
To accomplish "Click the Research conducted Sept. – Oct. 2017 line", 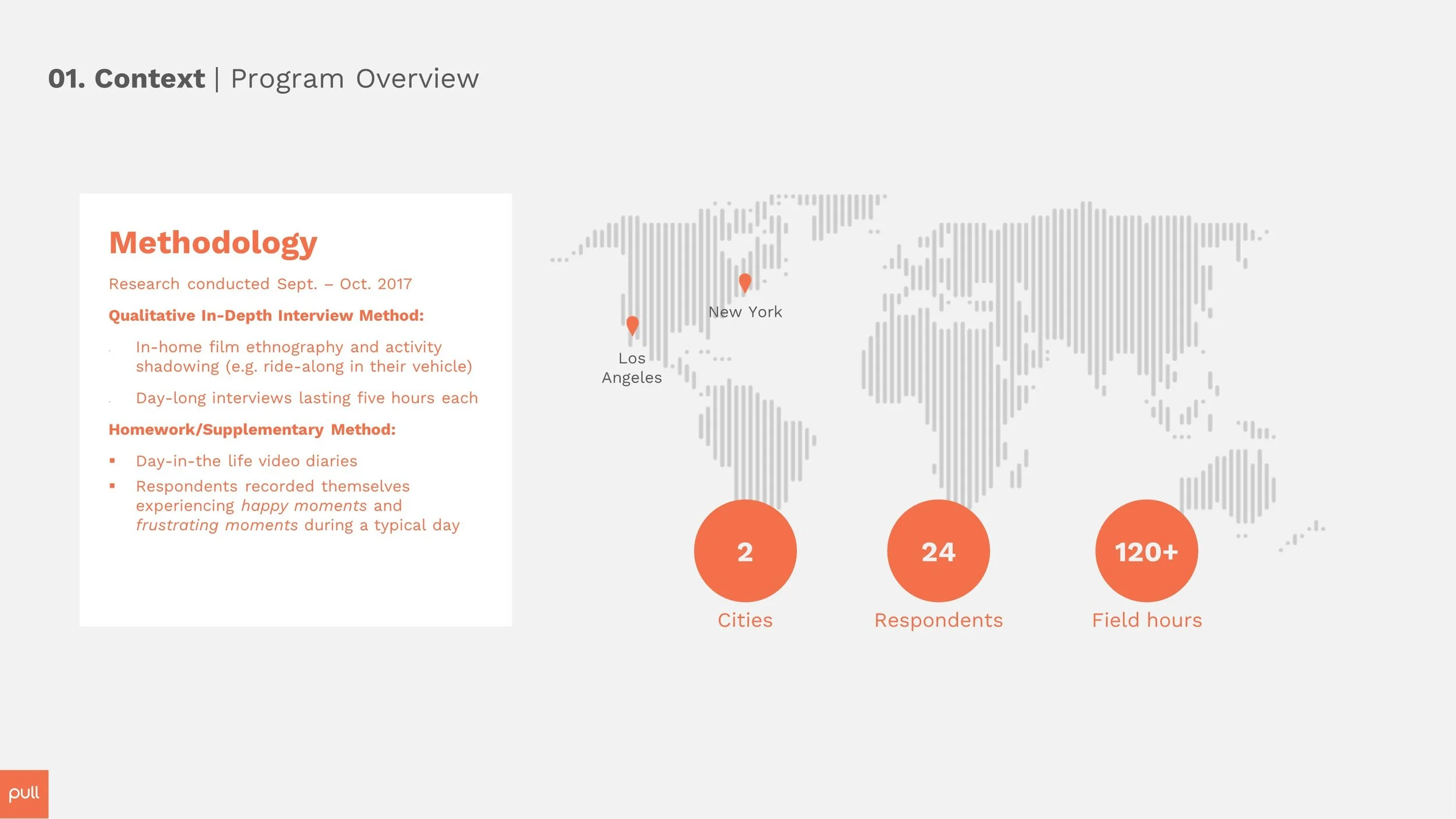I will coord(260,284).
